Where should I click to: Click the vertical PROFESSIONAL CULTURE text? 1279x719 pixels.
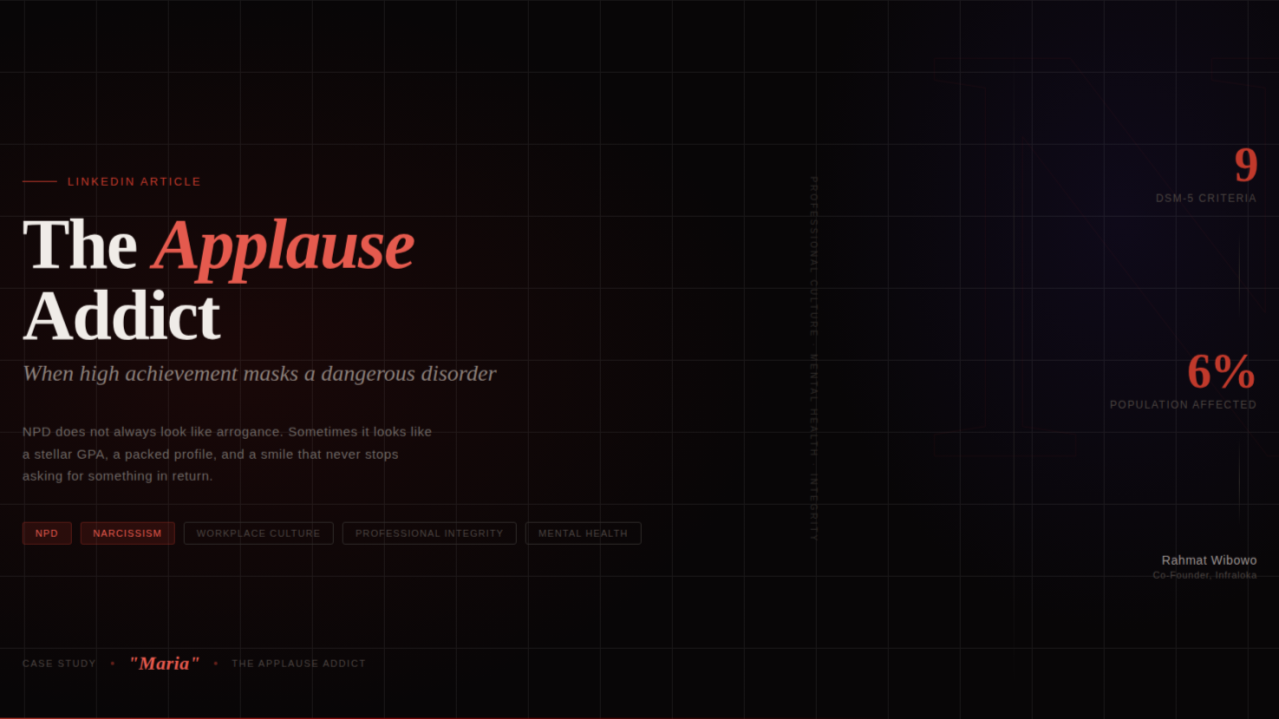814,256
